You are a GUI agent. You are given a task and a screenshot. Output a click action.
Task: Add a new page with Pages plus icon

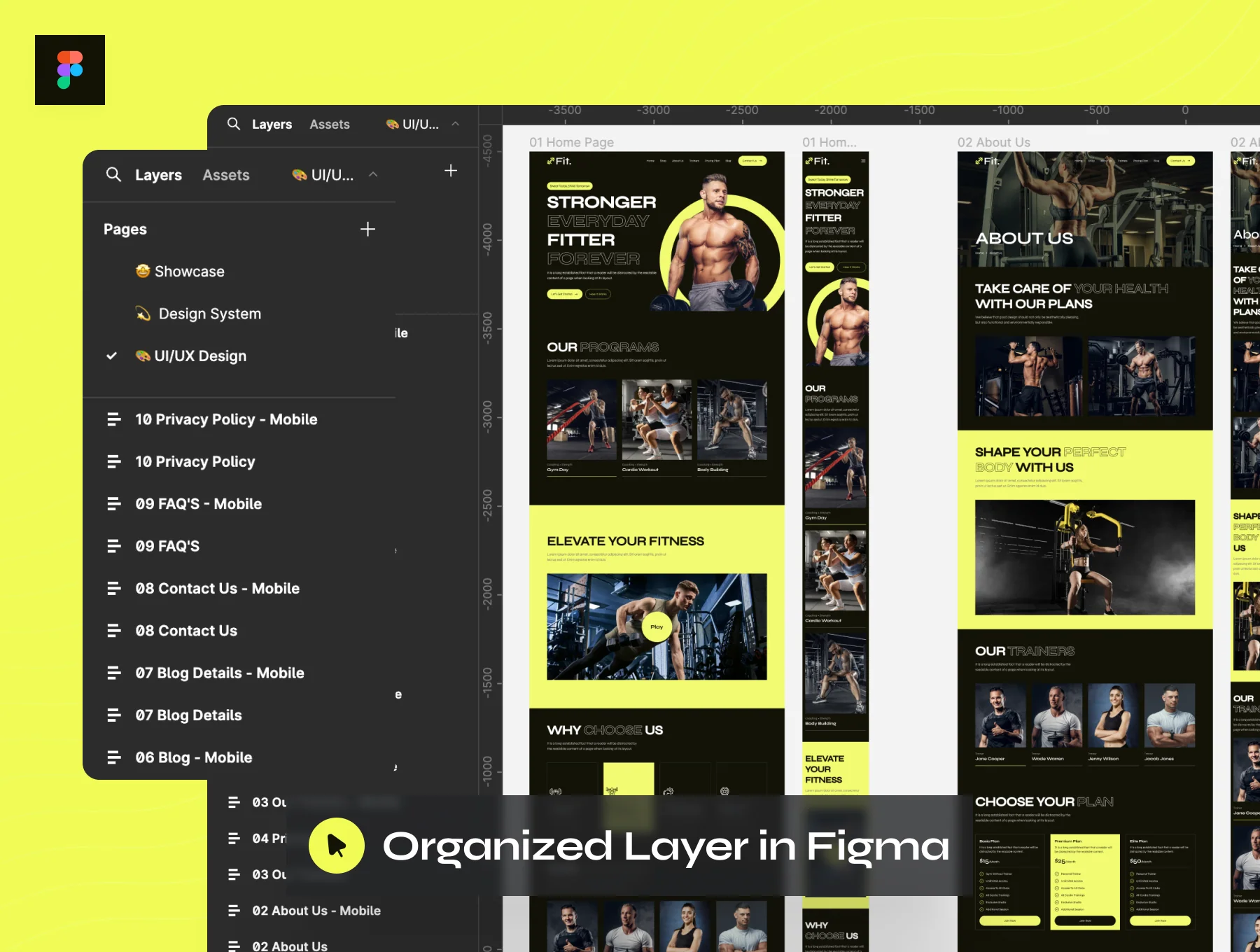367,229
